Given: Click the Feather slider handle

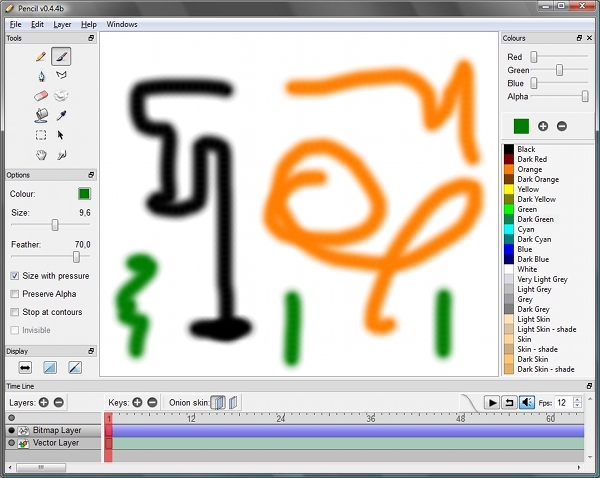Looking at the screenshot, I should 77,257.
